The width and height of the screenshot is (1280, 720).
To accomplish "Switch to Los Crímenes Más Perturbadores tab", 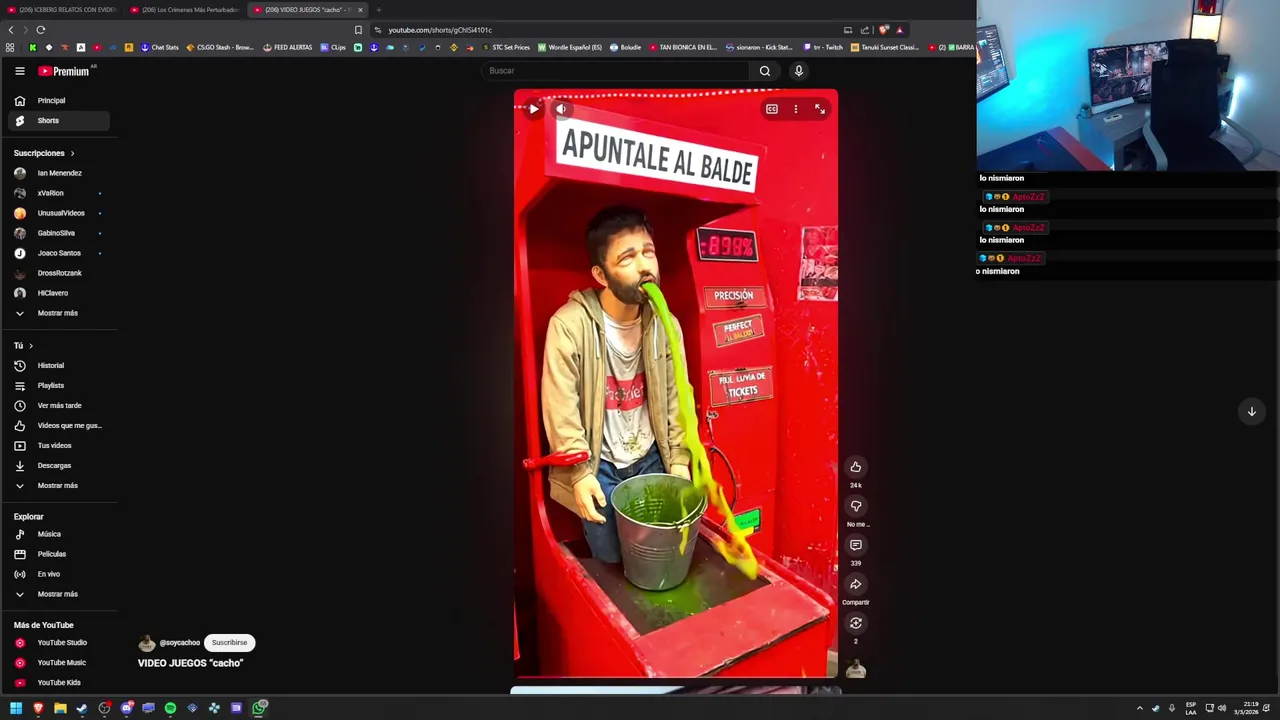I will tap(186, 10).
